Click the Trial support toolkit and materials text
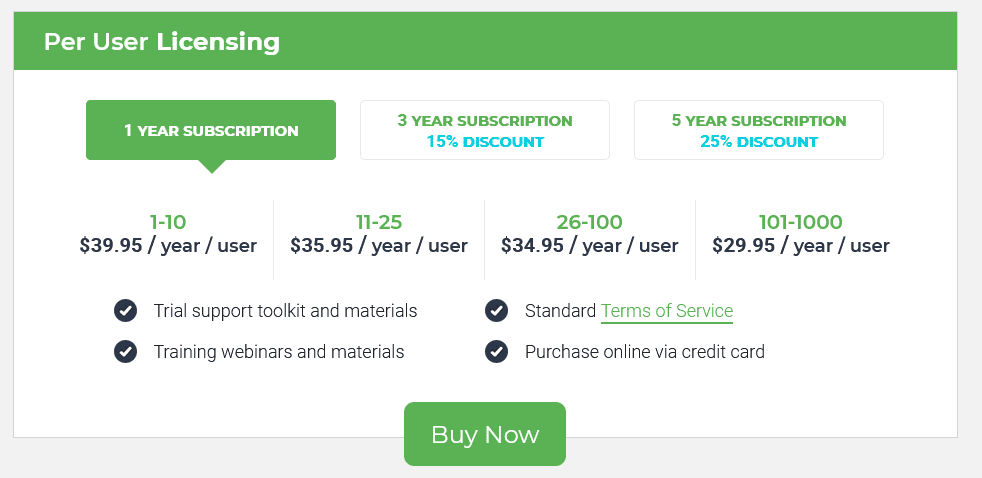 (x=286, y=311)
